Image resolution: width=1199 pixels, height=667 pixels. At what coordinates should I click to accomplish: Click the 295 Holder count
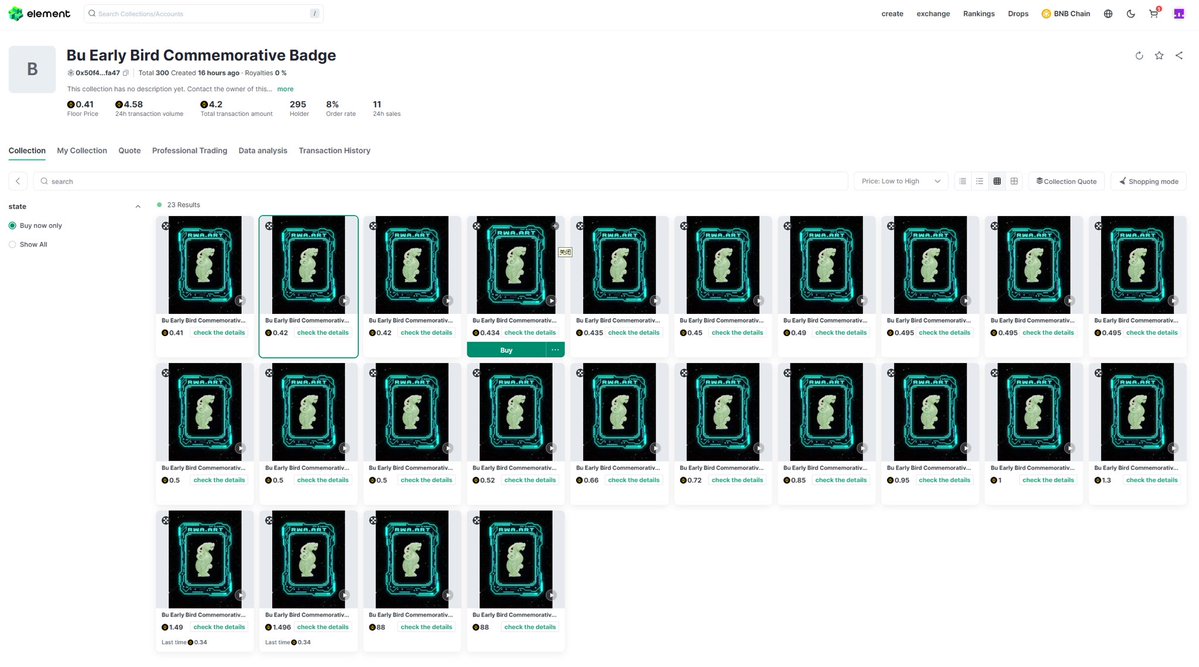pos(298,105)
